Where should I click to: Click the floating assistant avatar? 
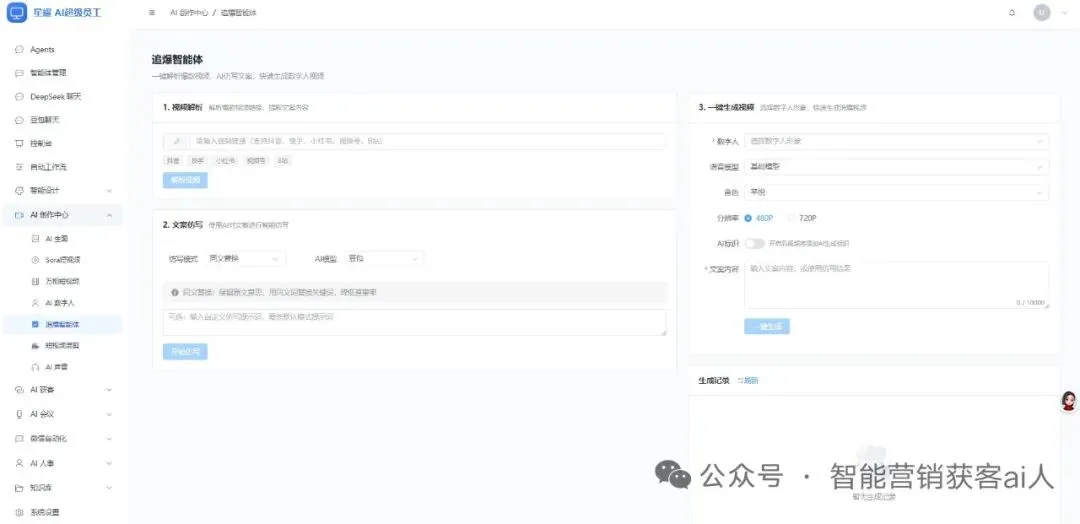pos(1068,401)
